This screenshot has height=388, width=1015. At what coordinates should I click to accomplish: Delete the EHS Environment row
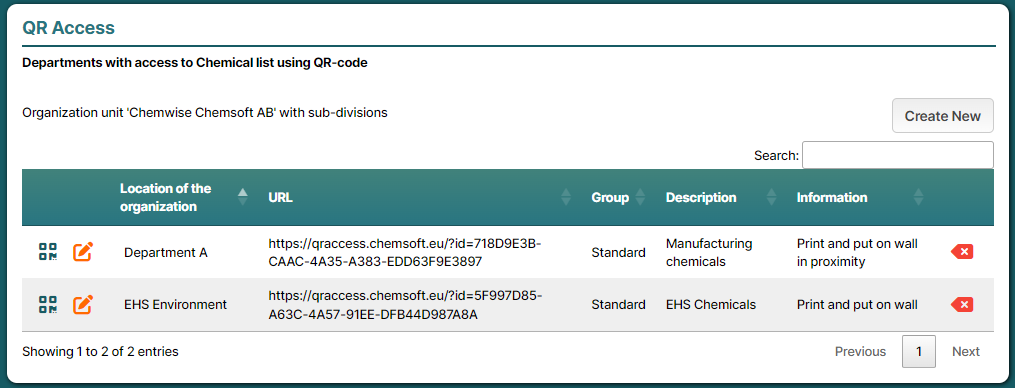pos(962,304)
